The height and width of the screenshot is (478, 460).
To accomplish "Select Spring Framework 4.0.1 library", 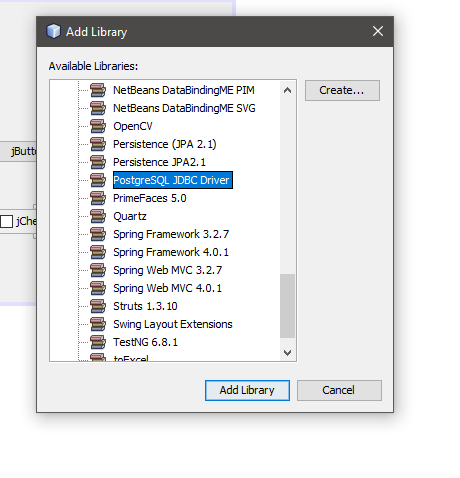I will pos(171,252).
